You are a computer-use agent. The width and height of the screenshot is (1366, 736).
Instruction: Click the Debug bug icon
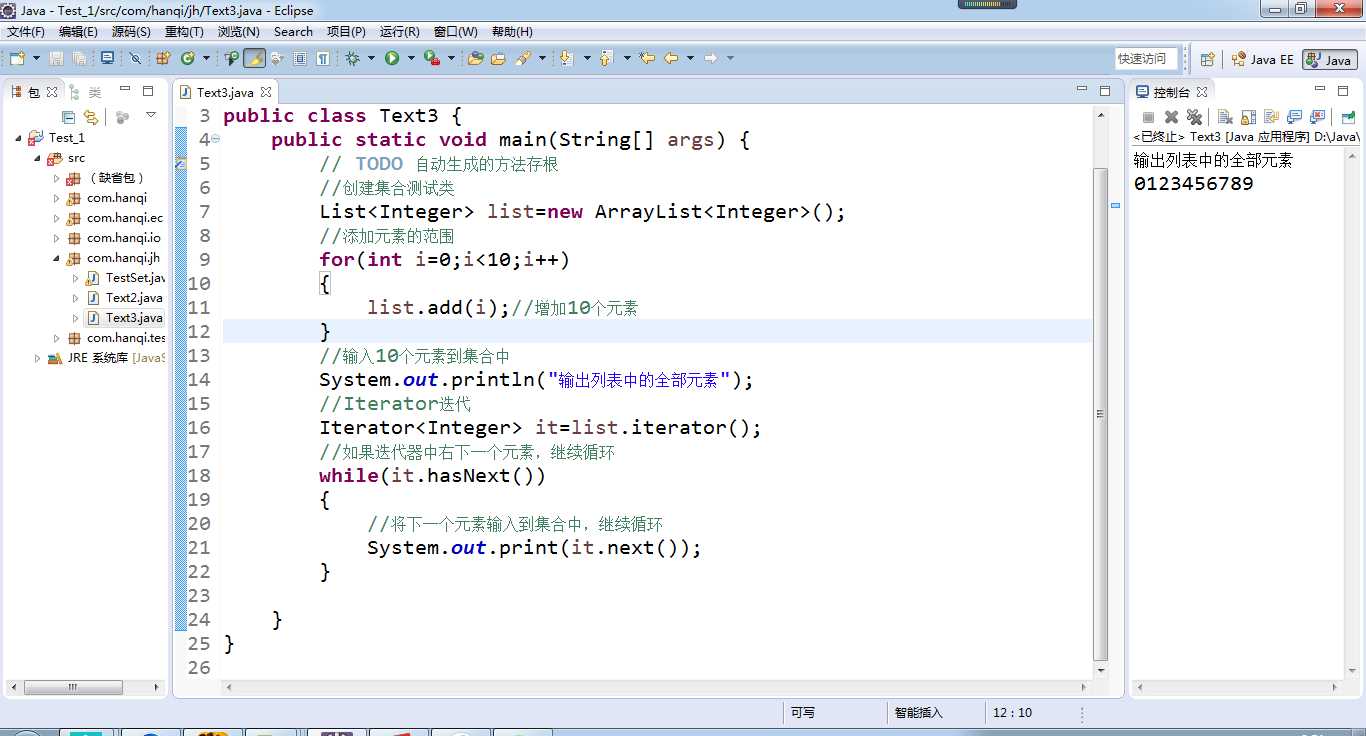[353, 59]
